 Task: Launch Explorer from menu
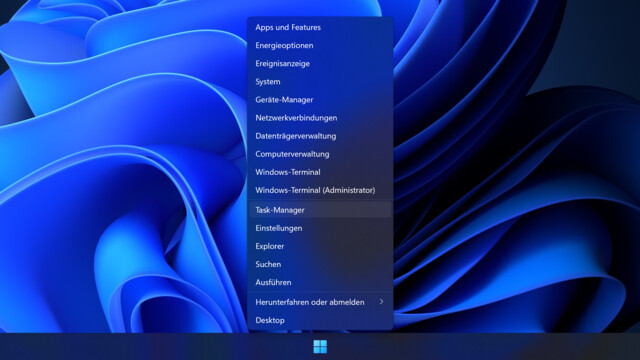[320, 246]
